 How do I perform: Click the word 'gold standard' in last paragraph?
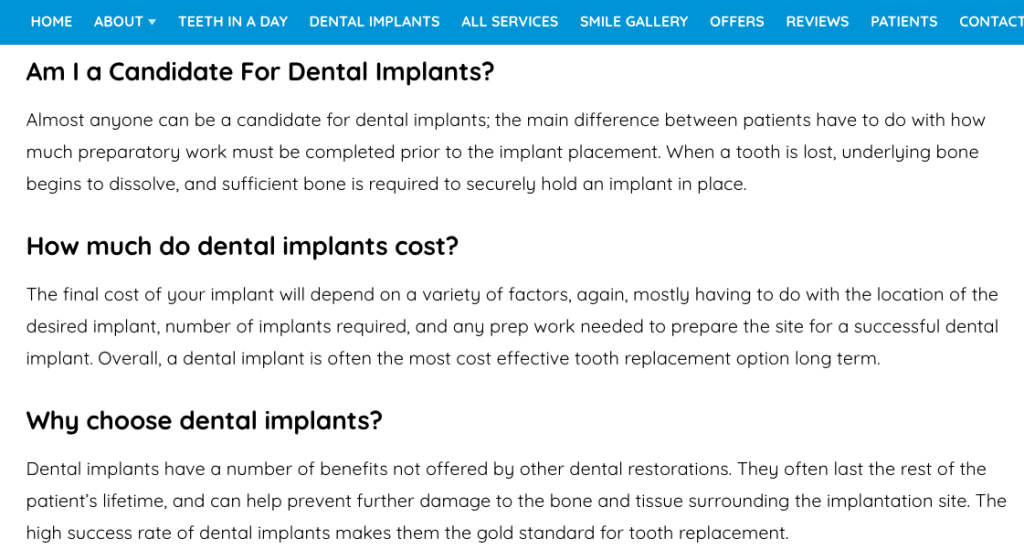[x=536, y=533]
